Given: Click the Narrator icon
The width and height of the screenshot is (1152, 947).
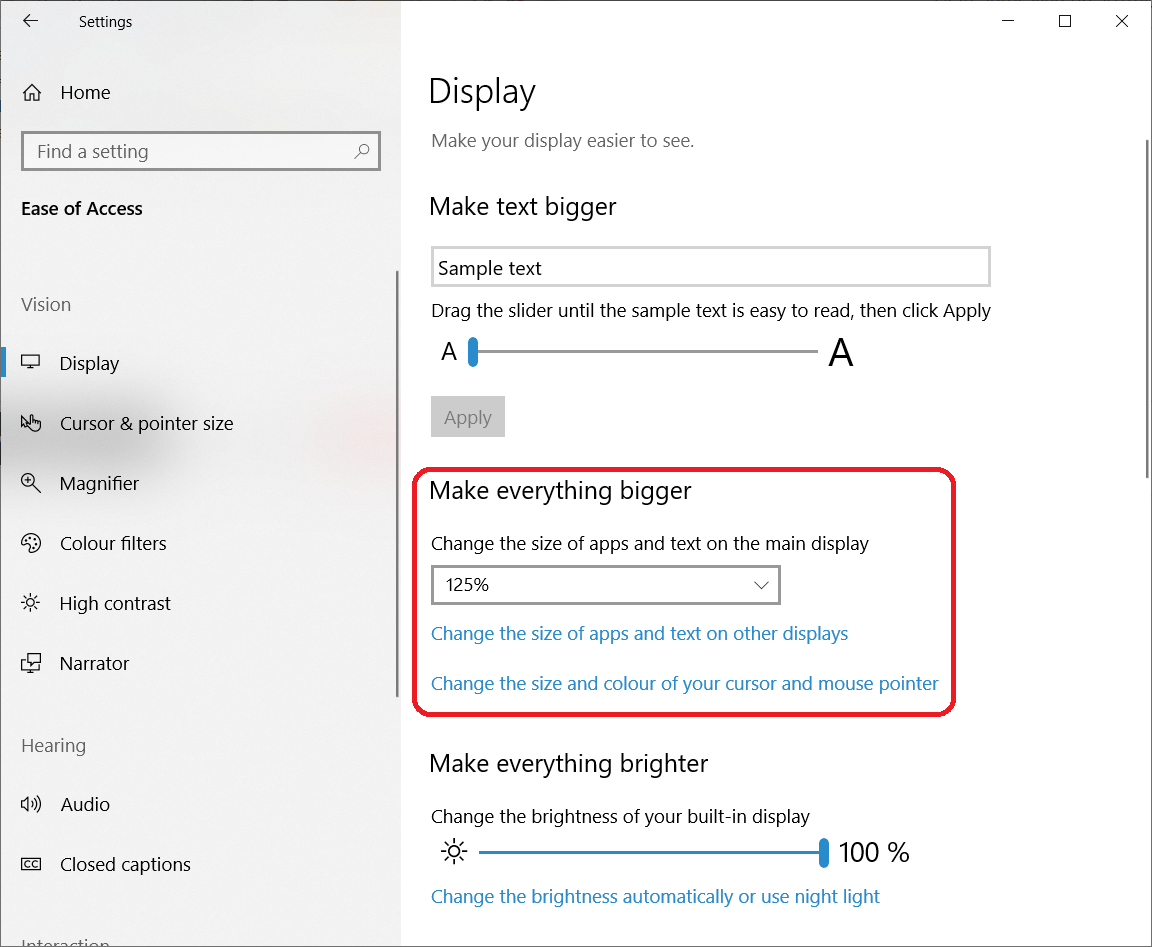Looking at the screenshot, I should pyautogui.click(x=31, y=663).
